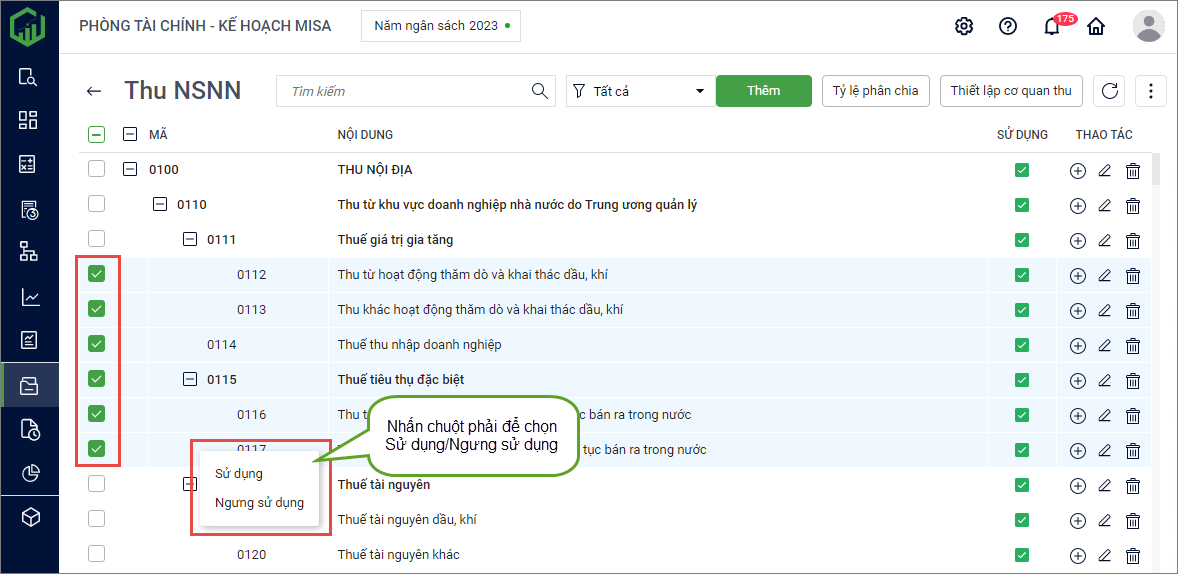Click the back arrow beside Thu NSNN

click(94, 91)
